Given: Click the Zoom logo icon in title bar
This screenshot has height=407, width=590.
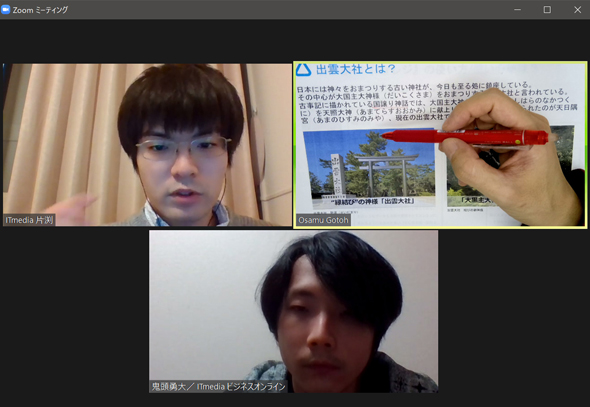Looking at the screenshot, I should [5, 10].
